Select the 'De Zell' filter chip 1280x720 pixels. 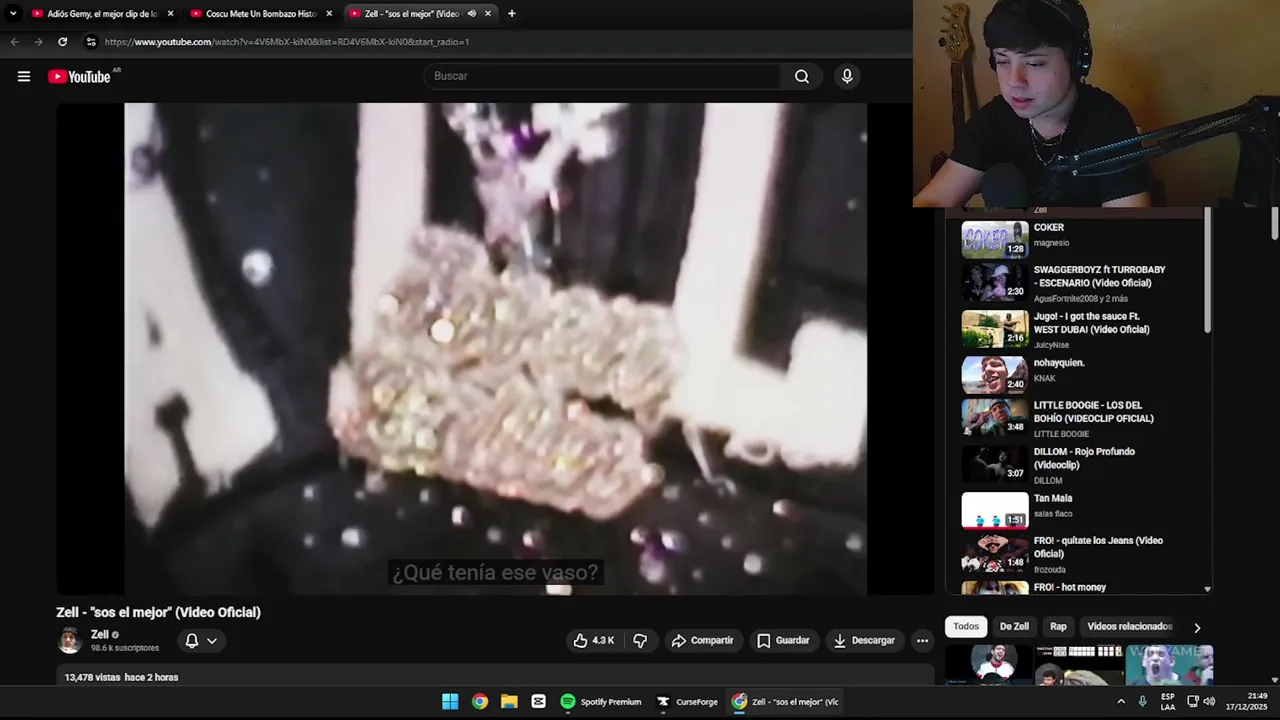[x=1014, y=626]
